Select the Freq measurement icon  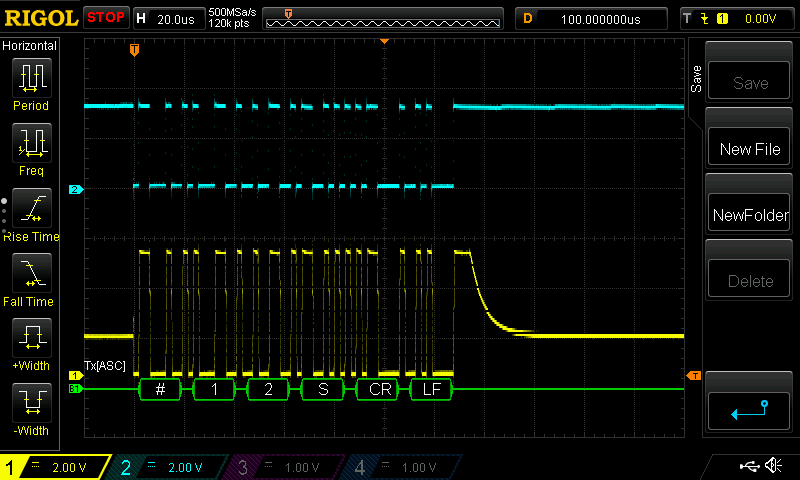click(x=31, y=144)
